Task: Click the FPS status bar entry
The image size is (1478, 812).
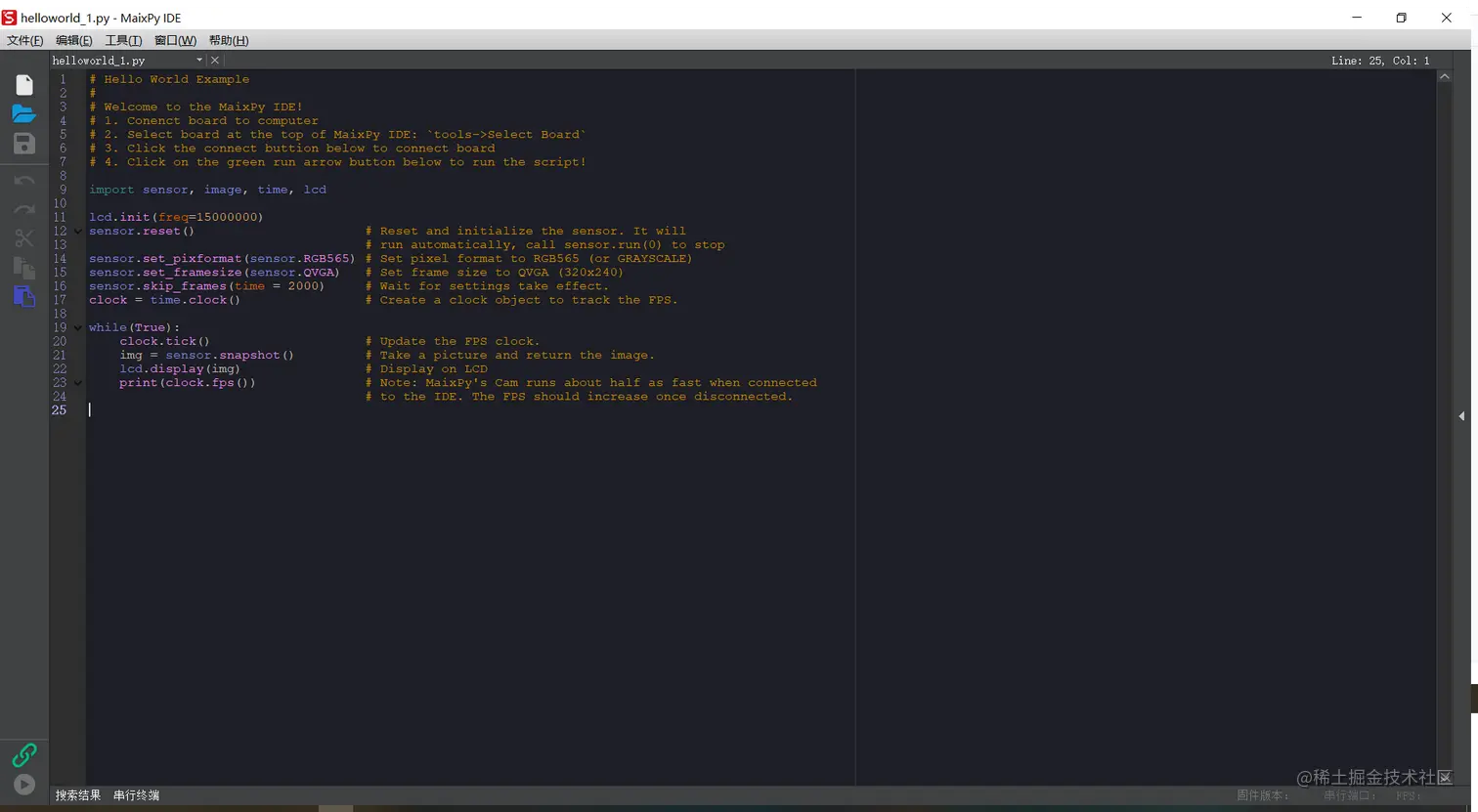Action: coord(1409,795)
